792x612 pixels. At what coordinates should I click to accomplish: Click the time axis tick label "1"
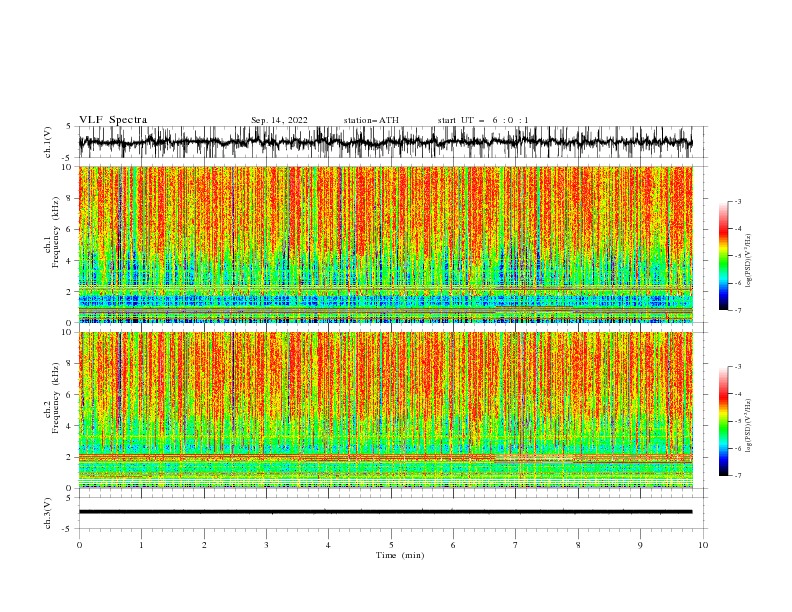click(x=141, y=545)
